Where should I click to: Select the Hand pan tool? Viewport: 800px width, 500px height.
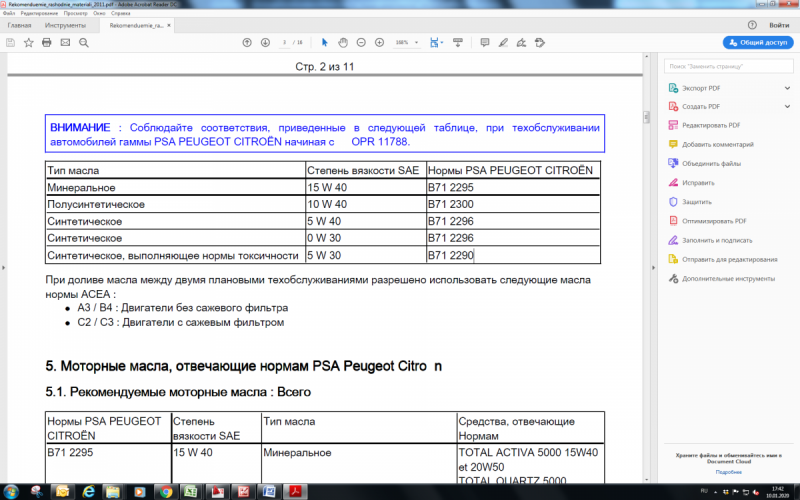[343, 43]
